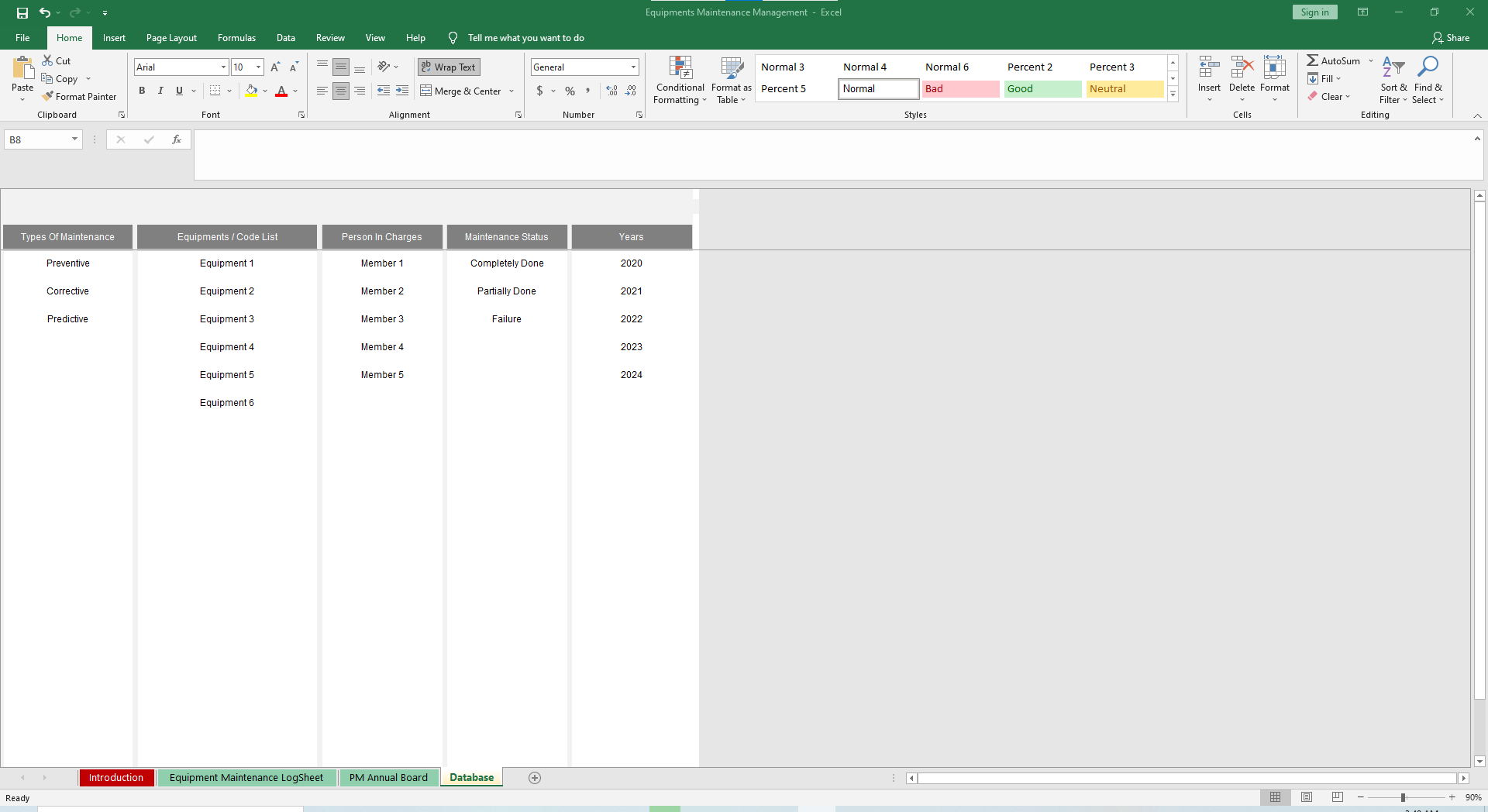Viewport: 1488px width, 812px height.
Task: Click the Sign in button
Action: 1314,12
